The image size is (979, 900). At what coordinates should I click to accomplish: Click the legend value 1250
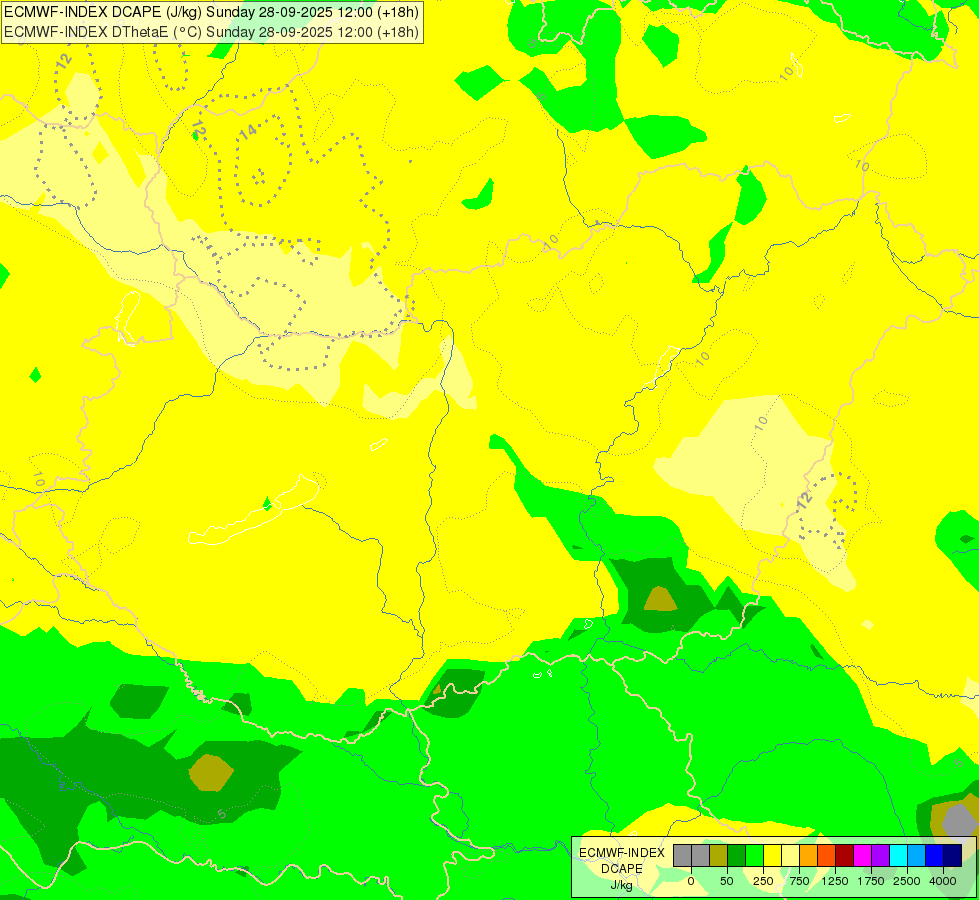[835, 881]
